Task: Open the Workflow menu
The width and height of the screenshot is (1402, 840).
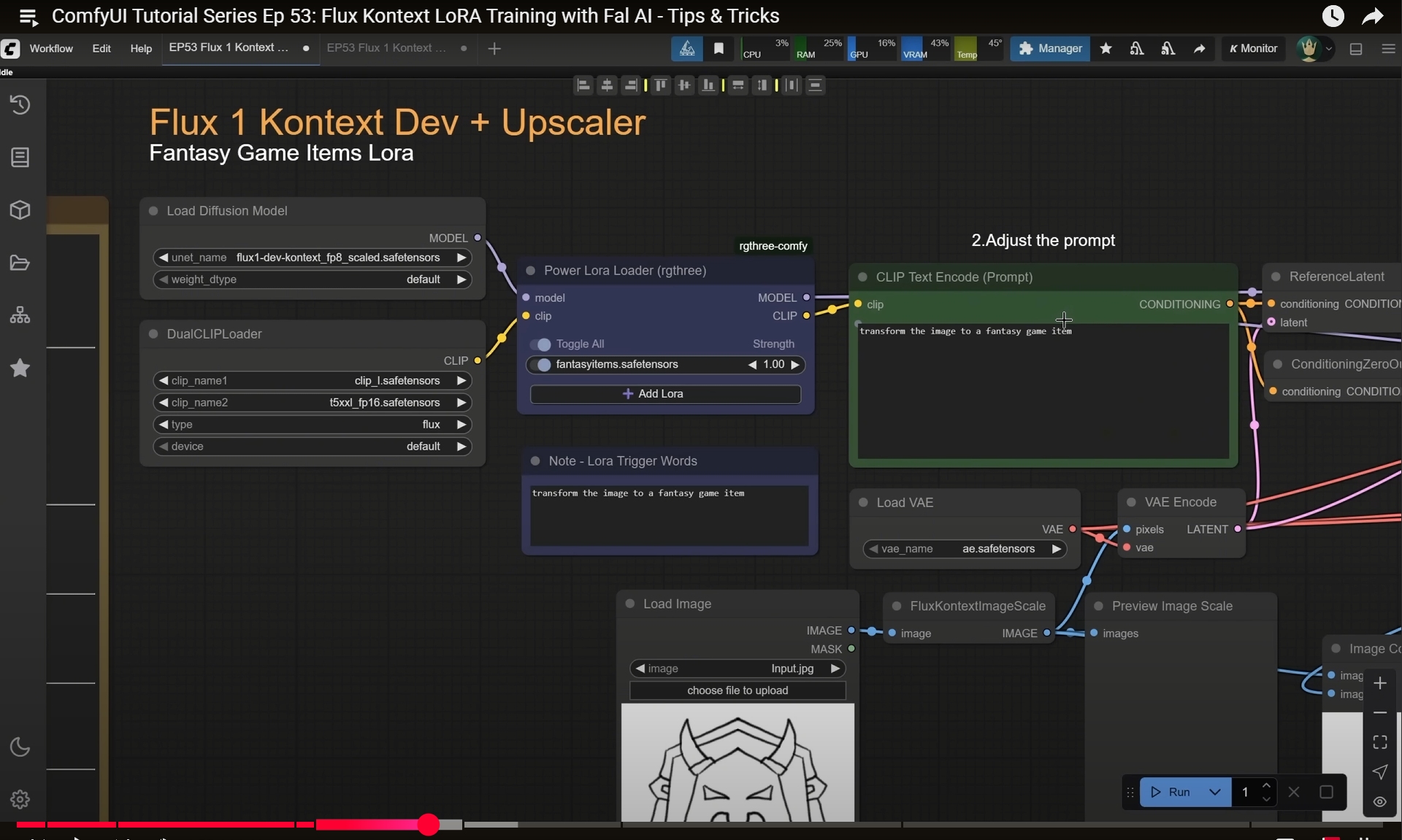Action: [x=51, y=48]
